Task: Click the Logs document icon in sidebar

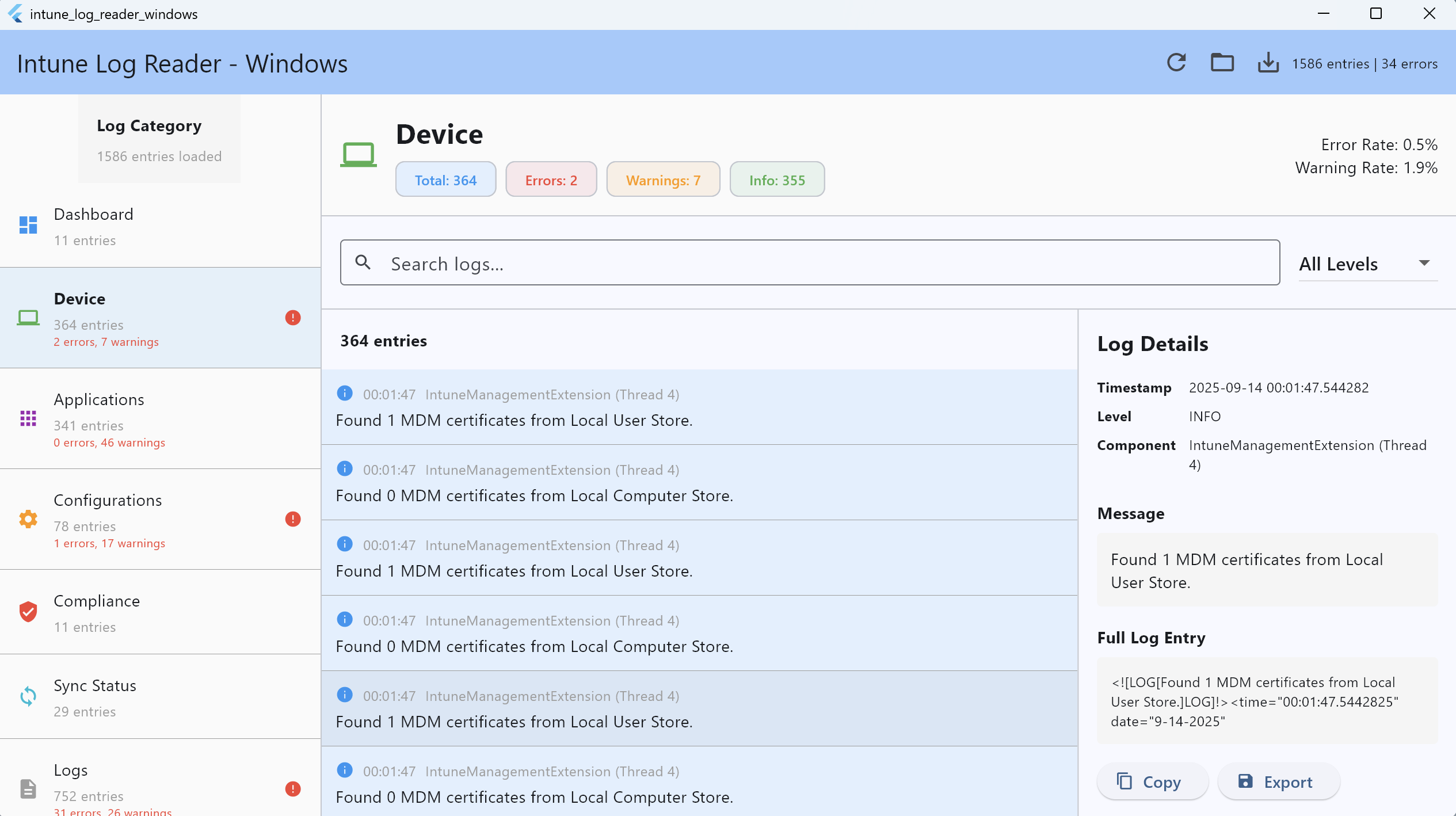Action: point(28,788)
